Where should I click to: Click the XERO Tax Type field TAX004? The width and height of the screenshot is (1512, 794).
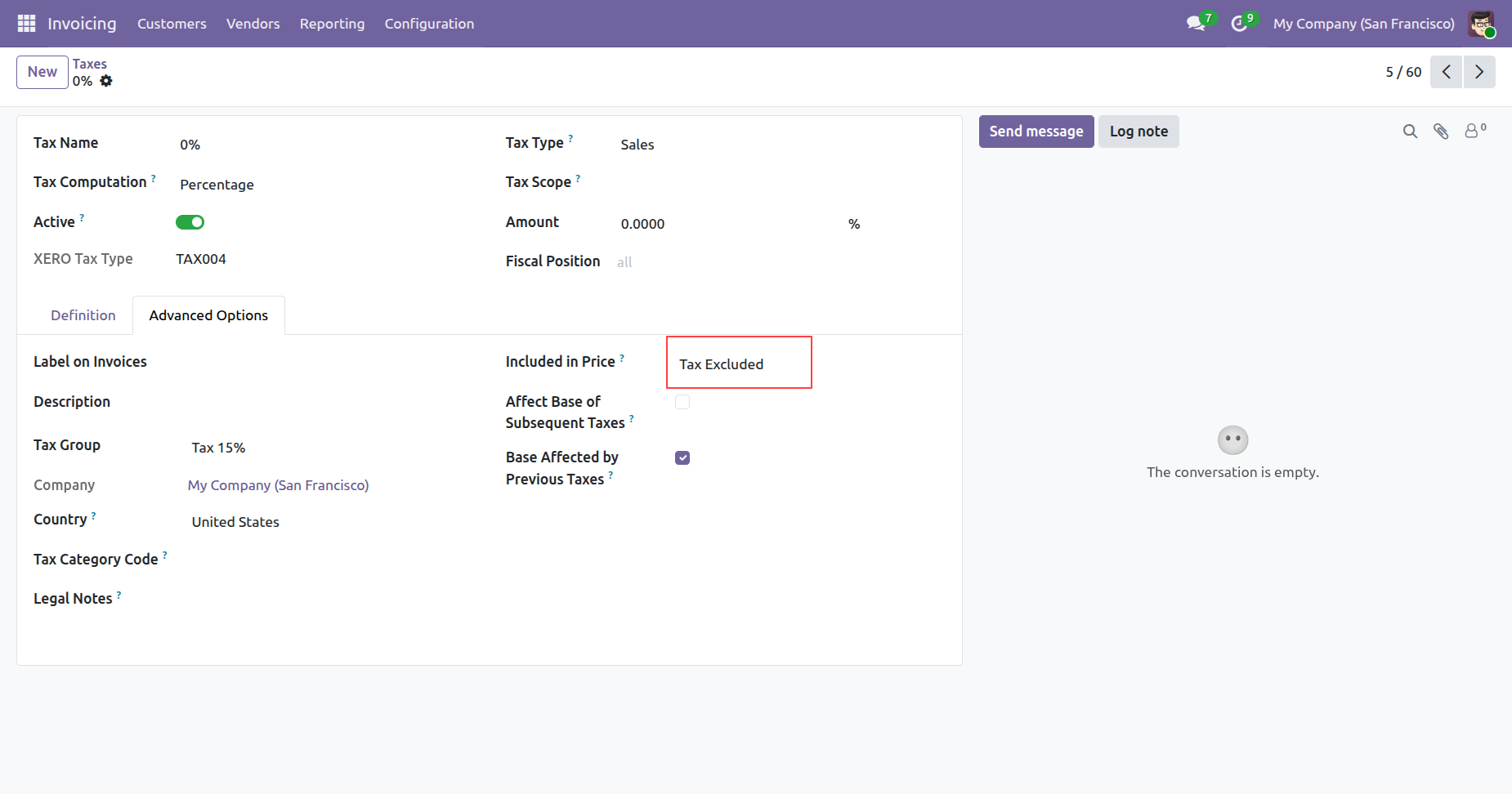(x=201, y=259)
